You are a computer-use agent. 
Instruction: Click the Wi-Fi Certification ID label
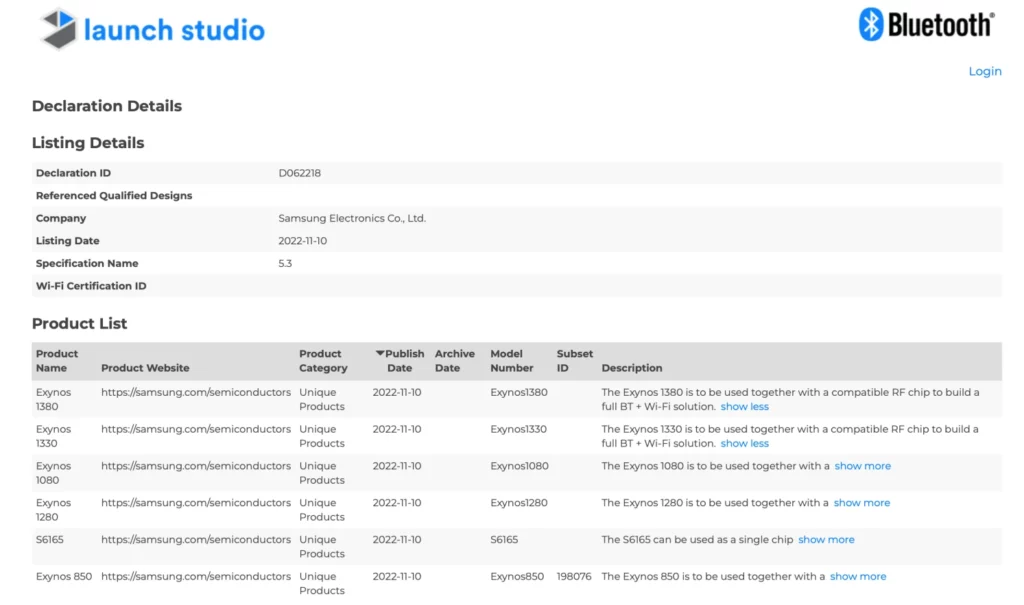[x=91, y=286]
